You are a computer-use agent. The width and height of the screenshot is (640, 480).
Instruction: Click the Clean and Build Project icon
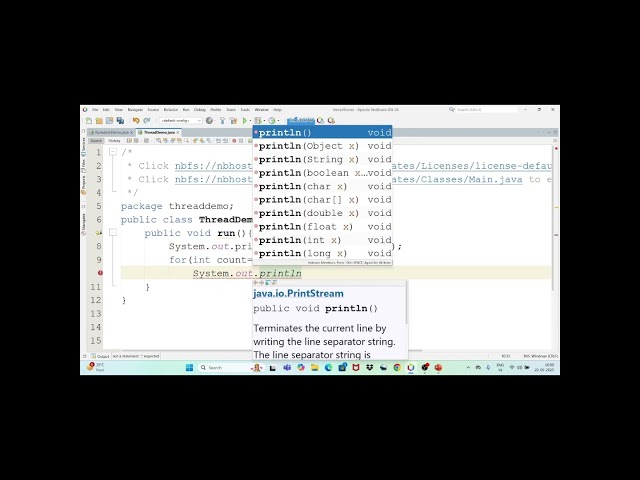pyautogui.click(x=233, y=121)
